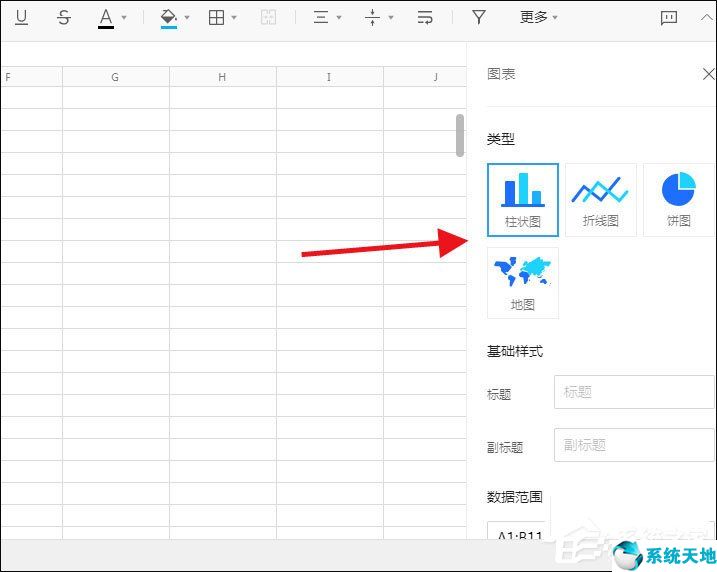Select the 地图 chart type
Viewport: 717px width, 572px height.
(523, 283)
